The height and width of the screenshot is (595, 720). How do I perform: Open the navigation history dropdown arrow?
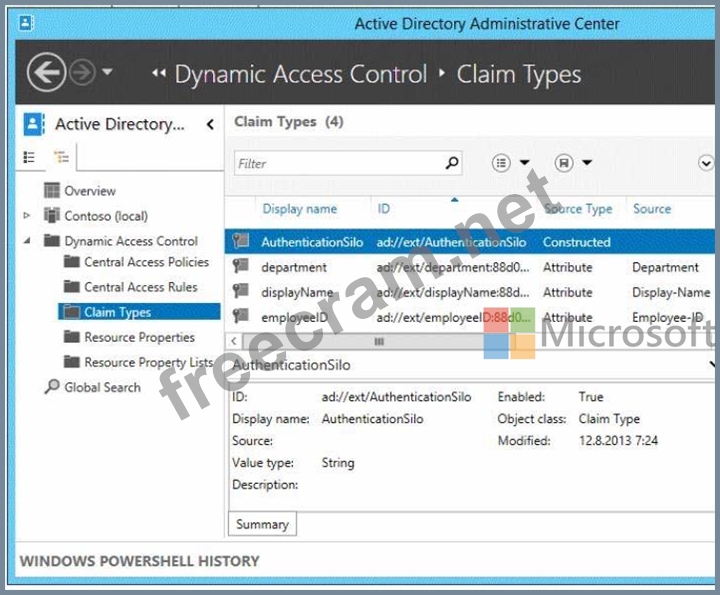click(107, 72)
